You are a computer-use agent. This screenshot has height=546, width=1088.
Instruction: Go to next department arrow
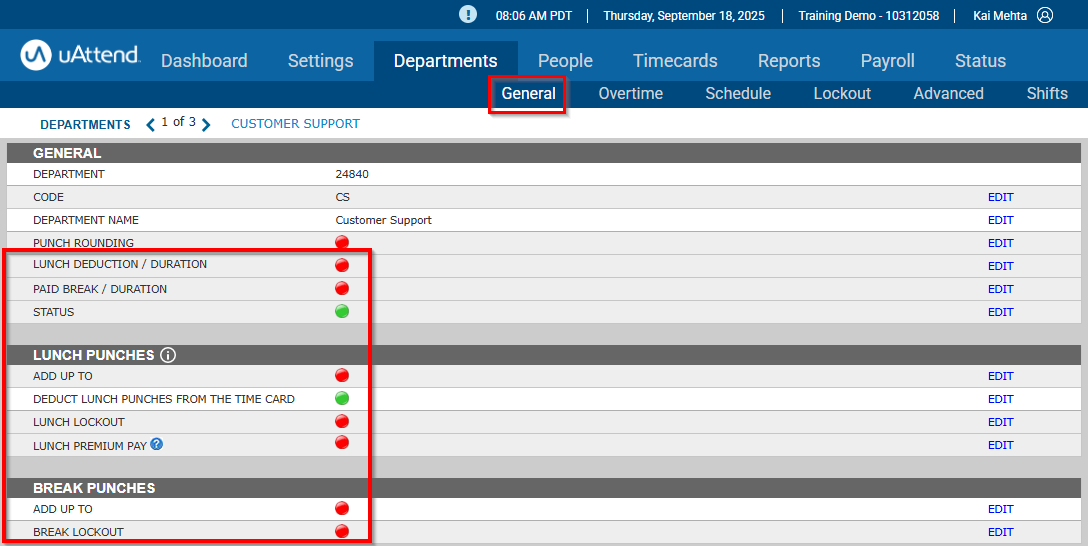click(205, 125)
